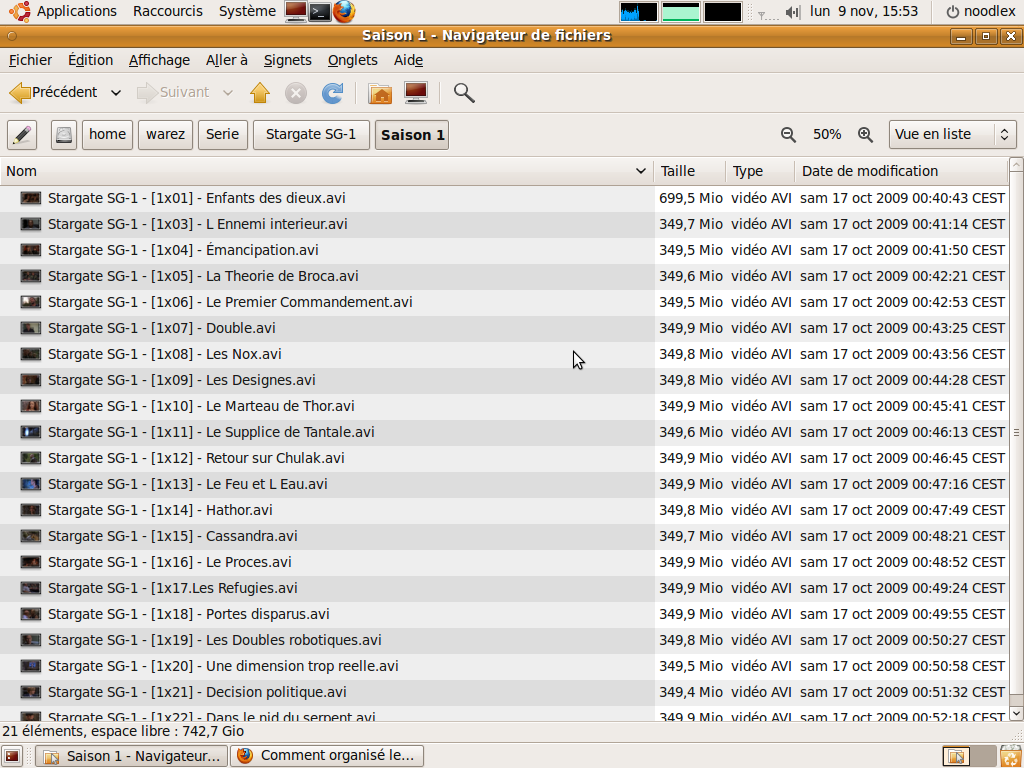
Task: Sort by the Taille column header
Action: [690, 171]
